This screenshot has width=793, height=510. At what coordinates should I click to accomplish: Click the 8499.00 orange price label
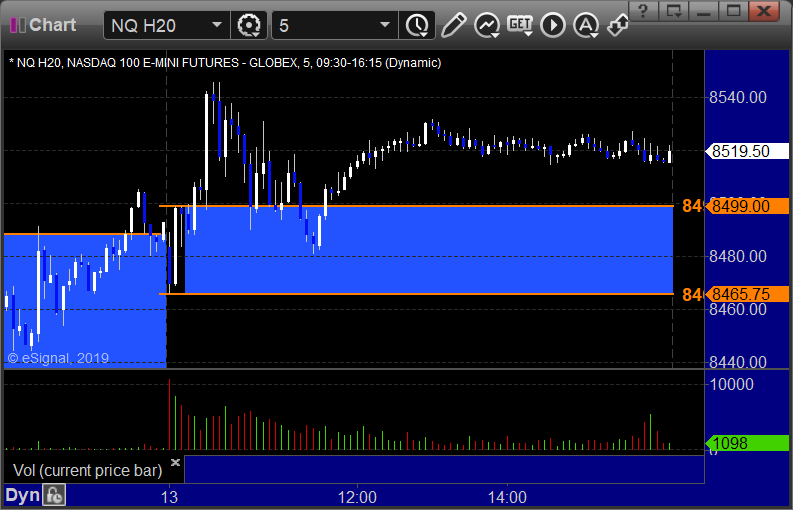pyautogui.click(x=747, y=206)
